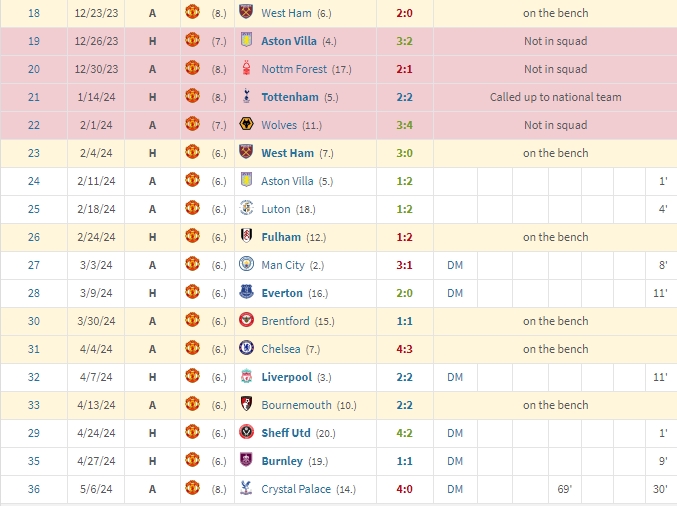Click the Manchester United crest in matchday 18 row

(x=192, y=12)
